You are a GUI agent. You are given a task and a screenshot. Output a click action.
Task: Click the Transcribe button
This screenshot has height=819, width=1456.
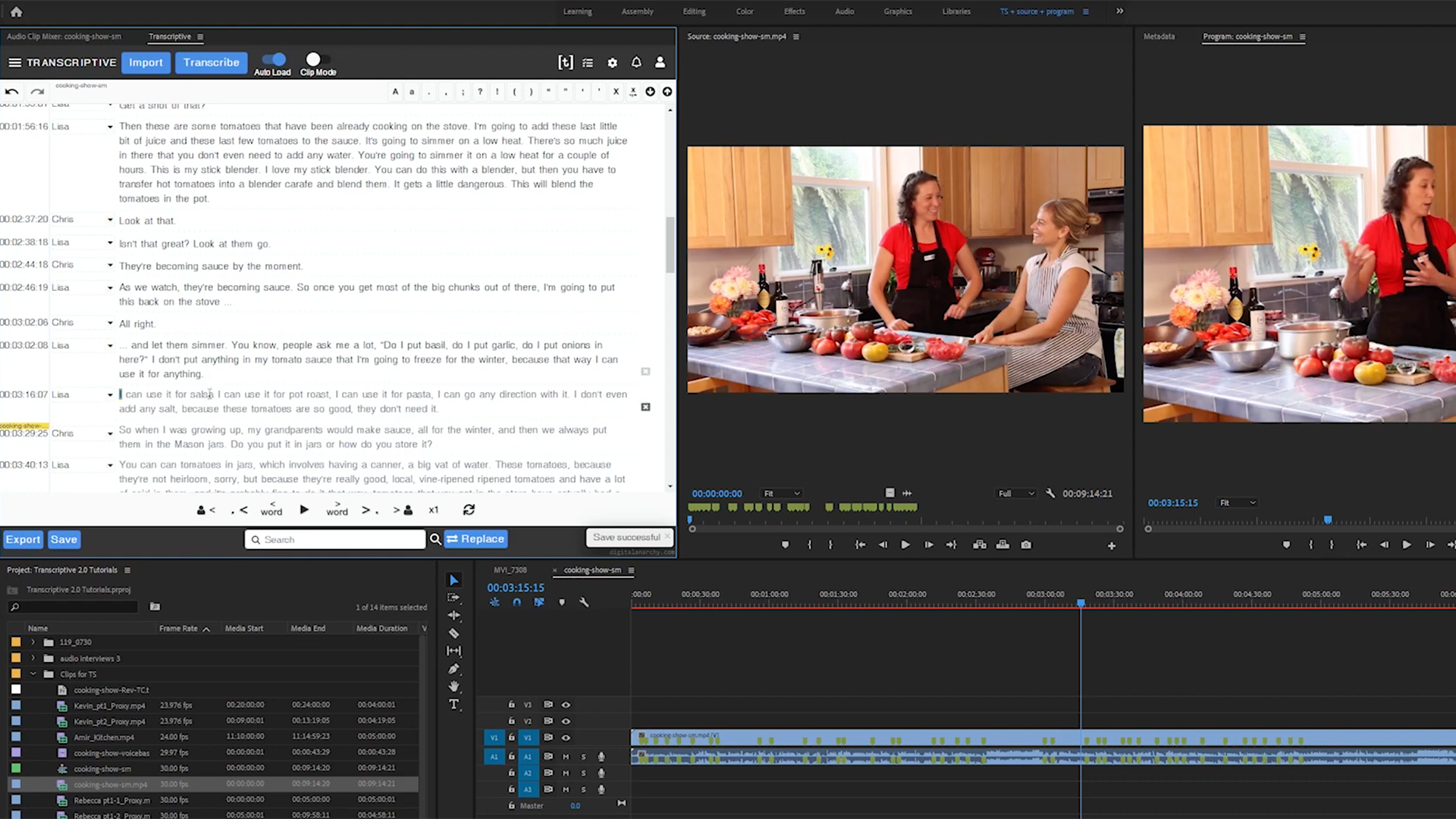click(x=211, y=63)
